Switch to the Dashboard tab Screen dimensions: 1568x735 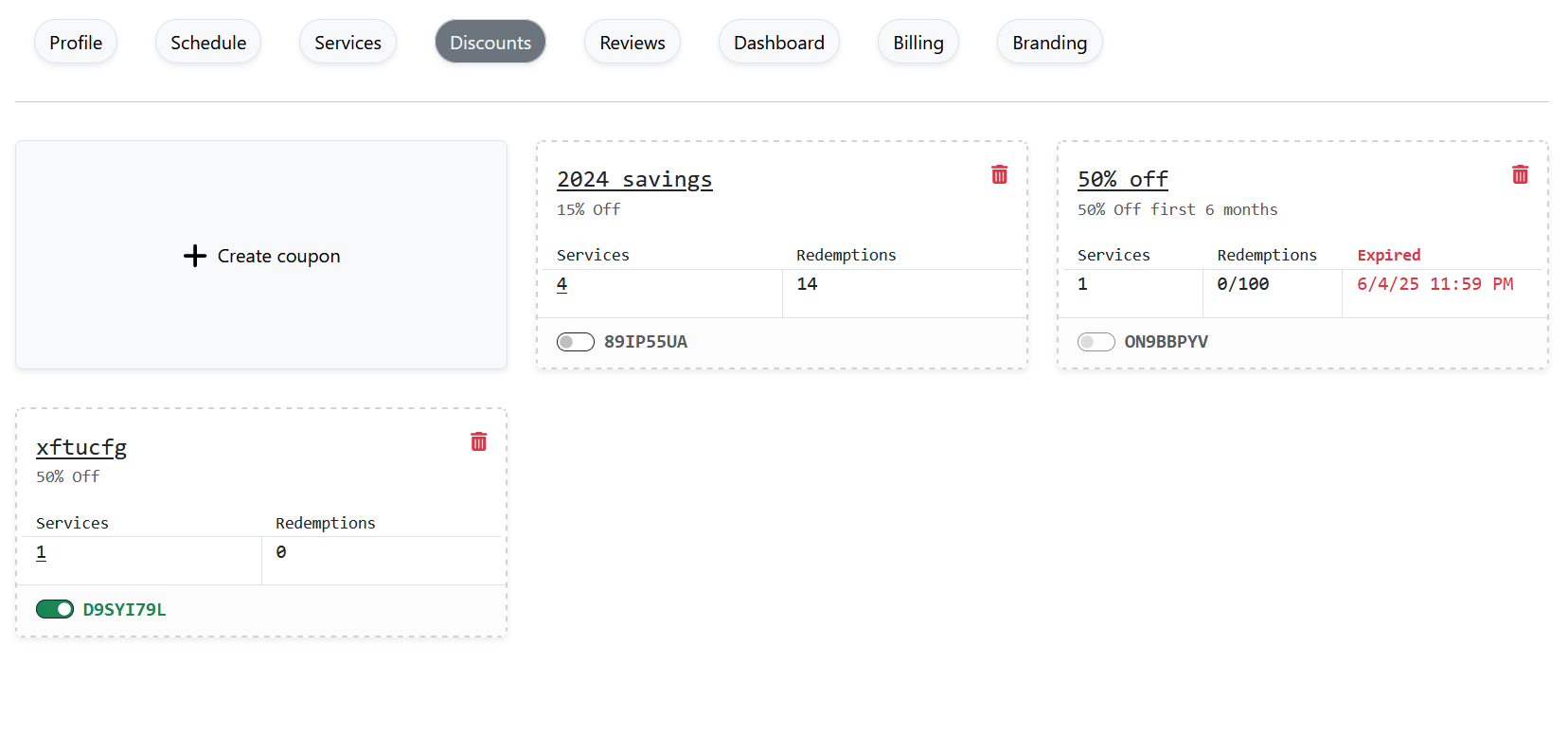779,43
